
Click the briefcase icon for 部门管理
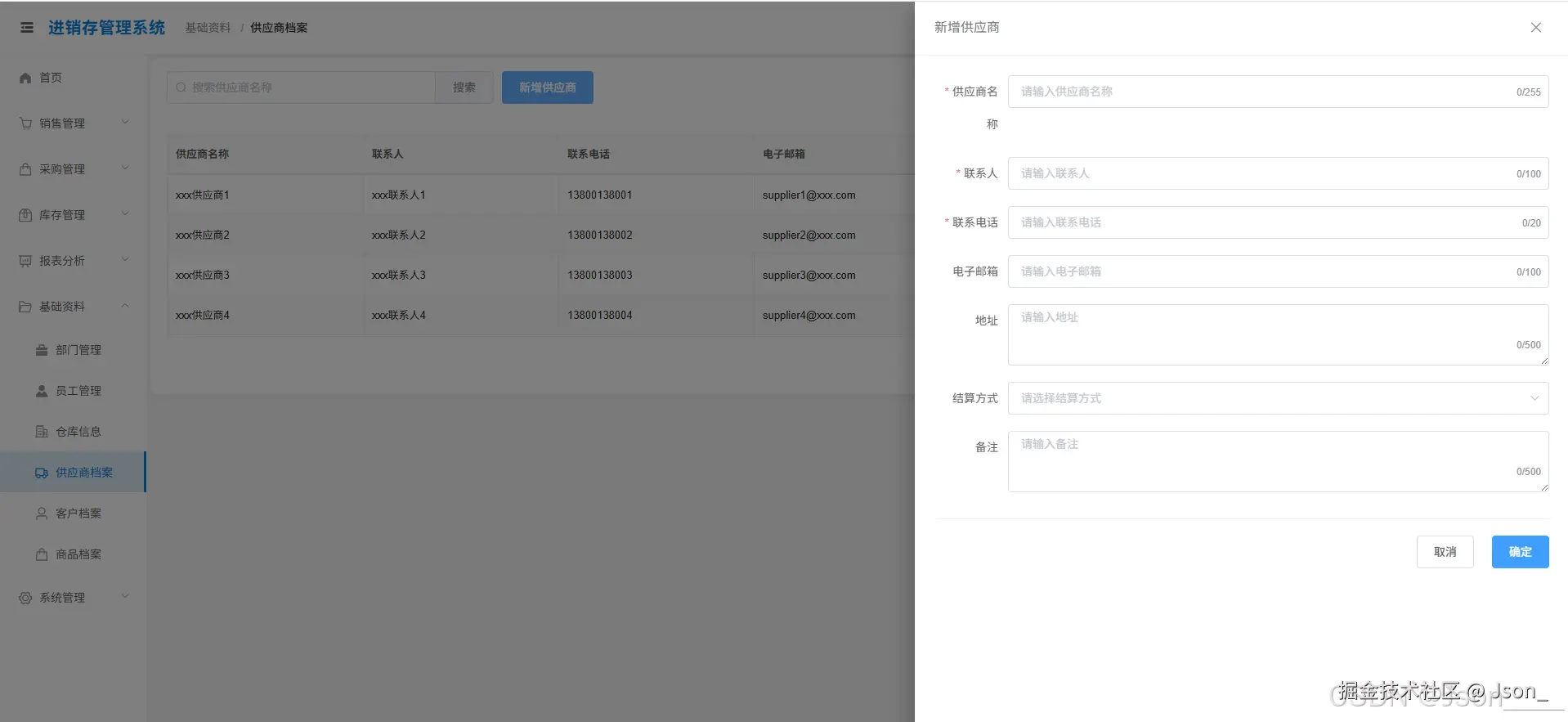tap(42, 350)
